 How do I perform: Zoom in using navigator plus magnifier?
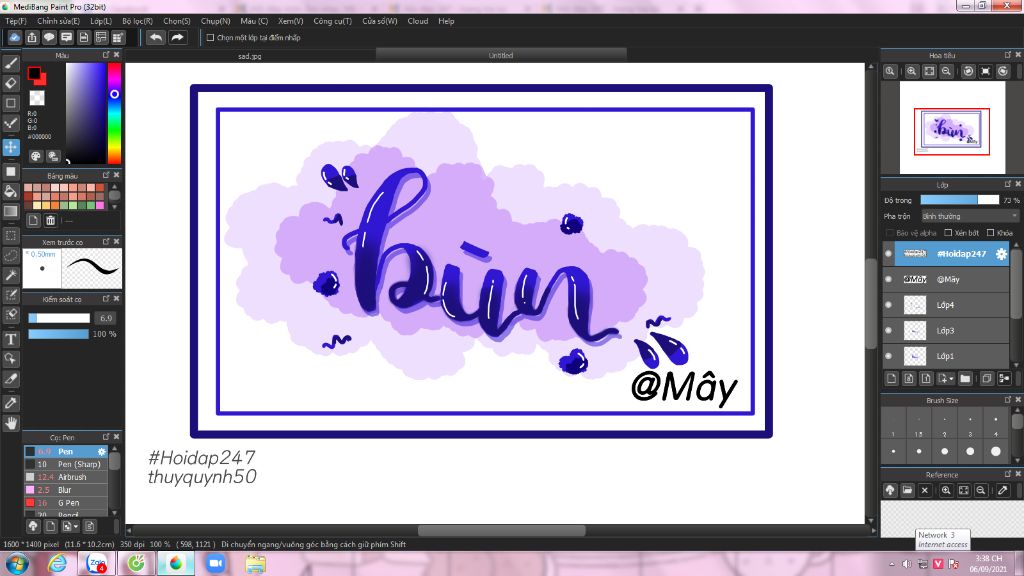click(912, 71)
